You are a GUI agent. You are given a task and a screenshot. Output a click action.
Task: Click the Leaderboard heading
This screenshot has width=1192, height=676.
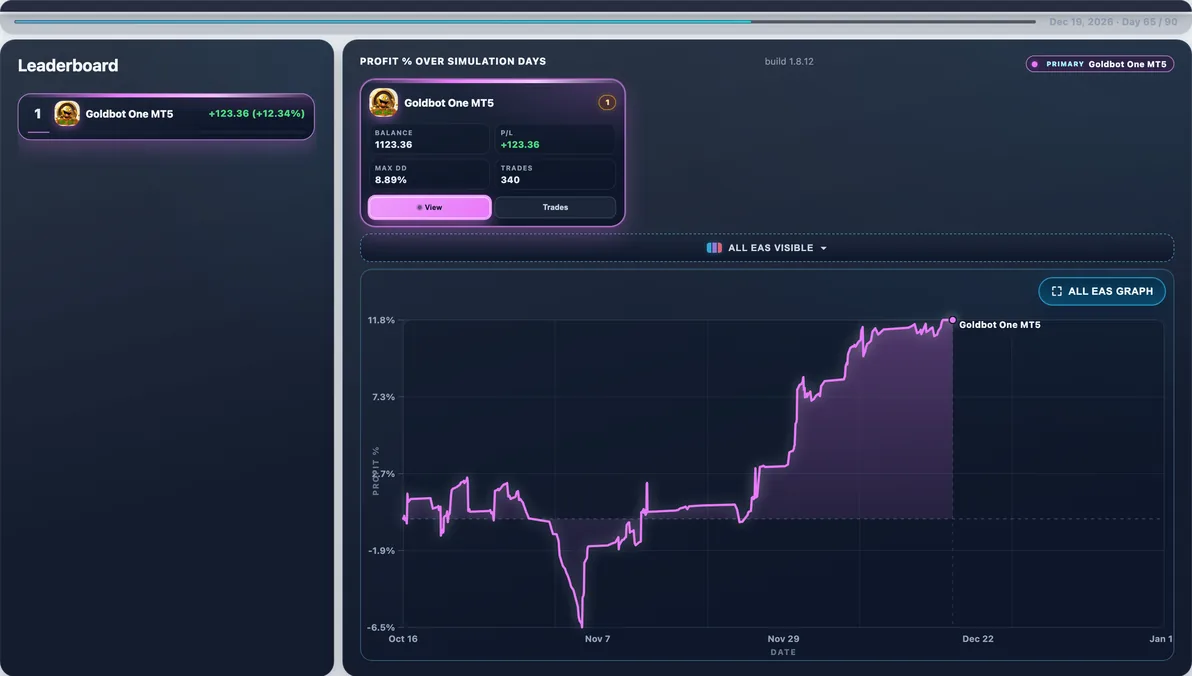[x=68, y=65]
